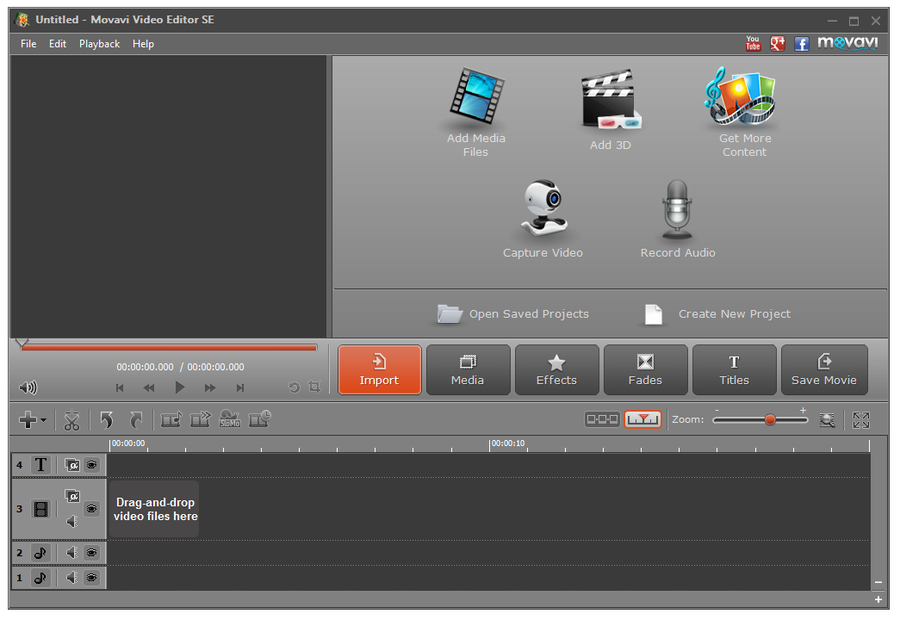This screenshot has width=900, height=620.
Task: Select the video track 3 filmstrip icon
Action: [x=41, y=509]
